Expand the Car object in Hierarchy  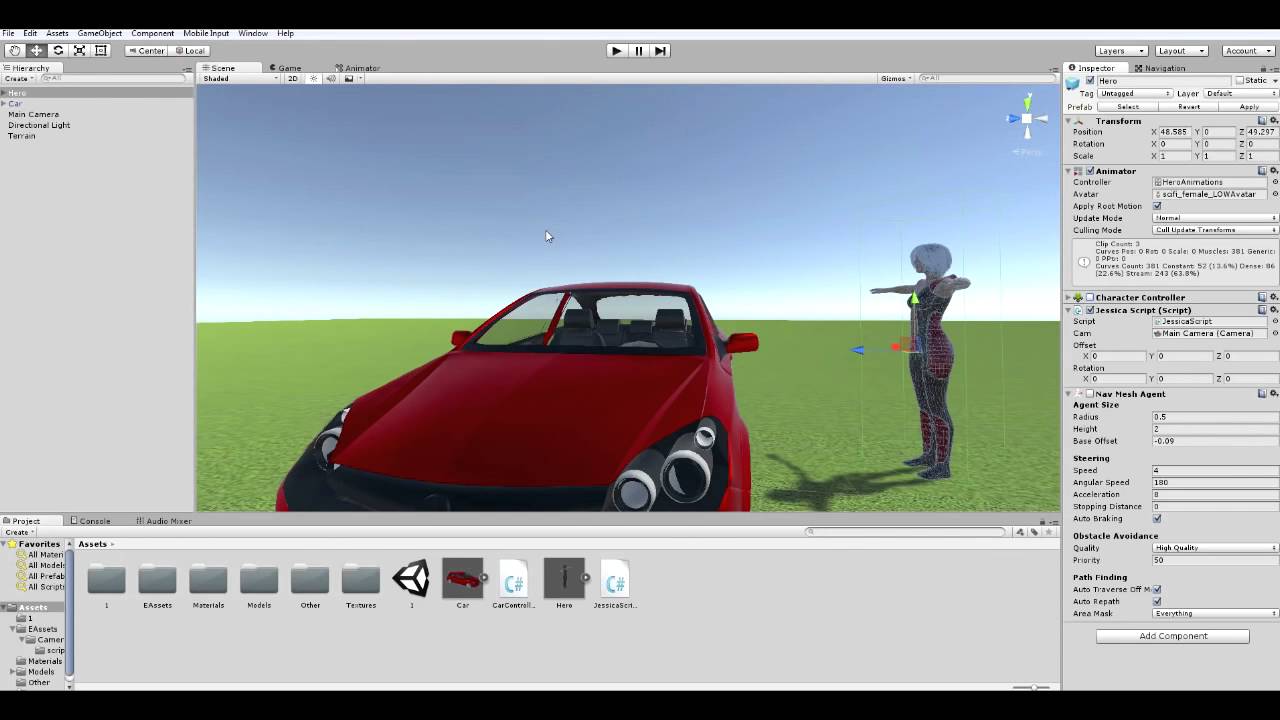pyautogui.click(x=4, y=104)
